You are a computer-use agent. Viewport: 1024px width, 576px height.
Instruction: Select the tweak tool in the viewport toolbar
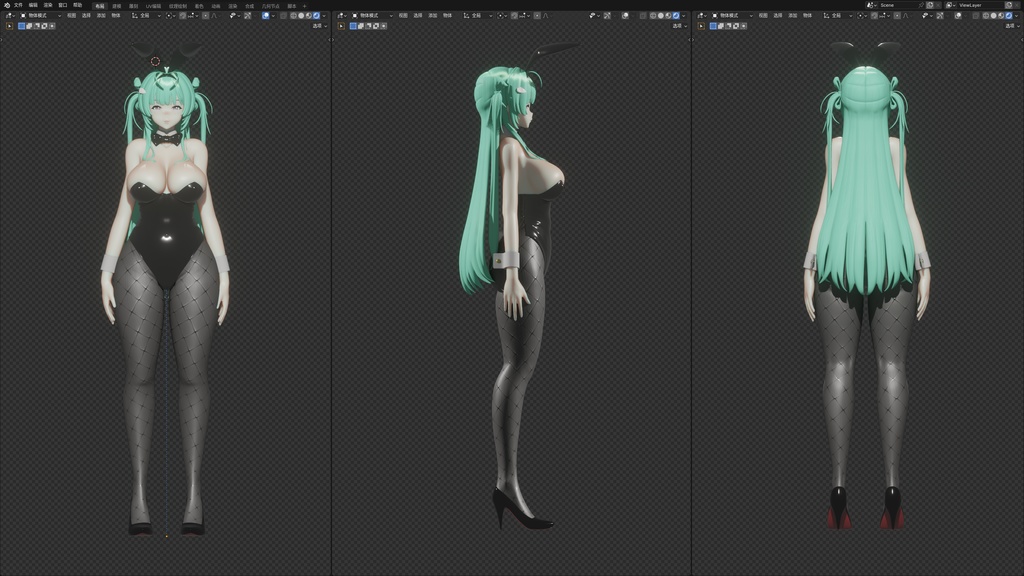coord(11,26)
